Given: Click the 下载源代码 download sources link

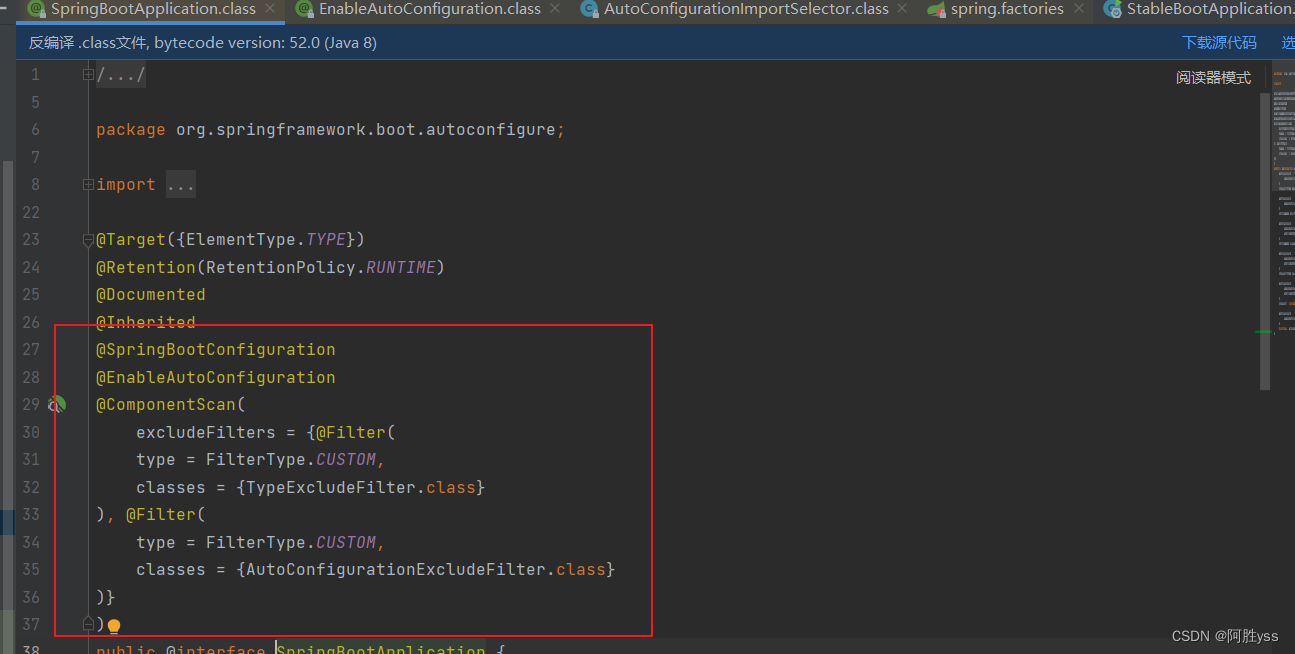Looking at the screenshot, I should pos(1219,43).
